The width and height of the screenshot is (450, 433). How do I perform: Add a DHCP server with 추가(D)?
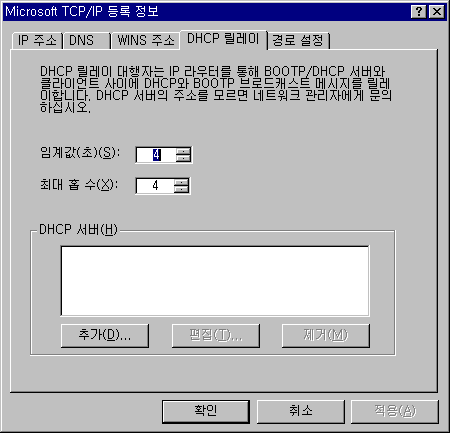tap(105, 335)
